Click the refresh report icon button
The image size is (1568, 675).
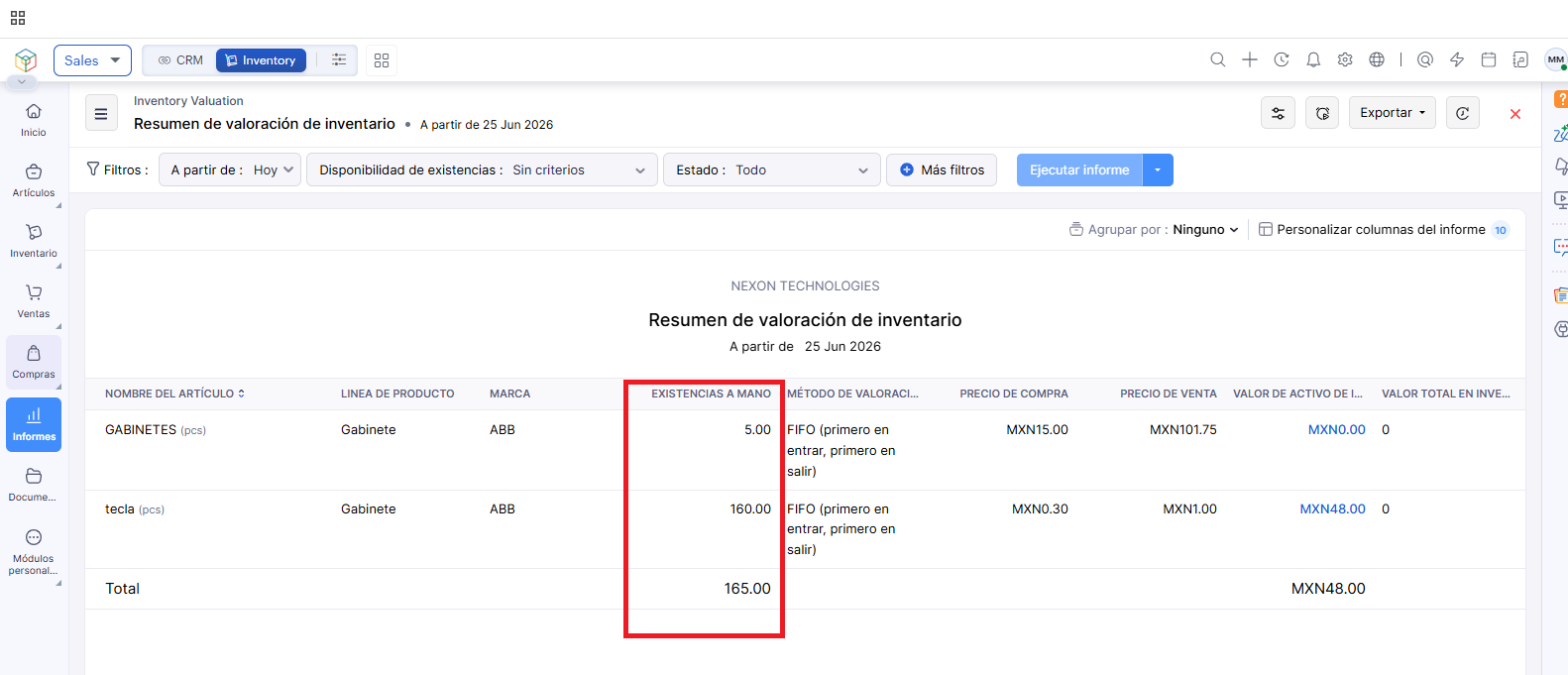coord(1462,113)
